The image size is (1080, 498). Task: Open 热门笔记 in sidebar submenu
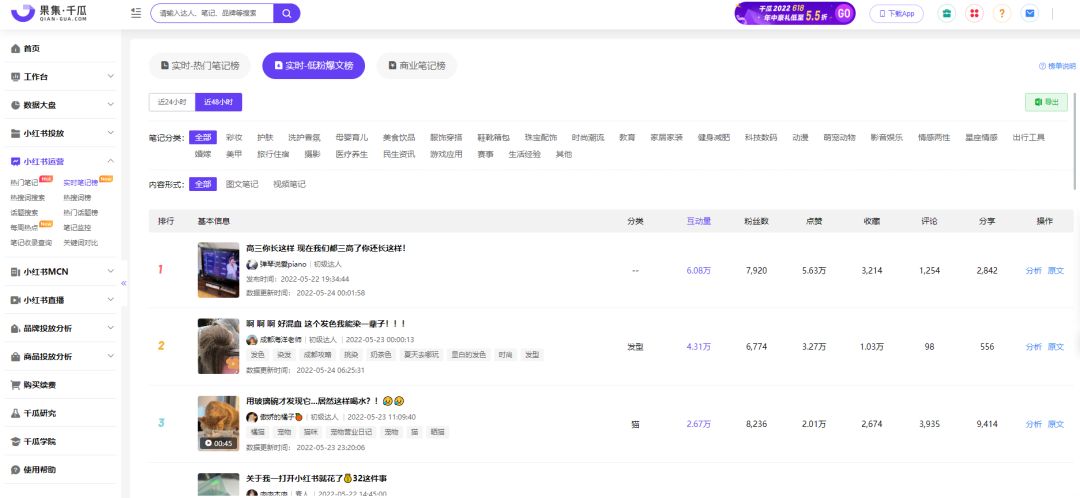[x=24, y=183]
